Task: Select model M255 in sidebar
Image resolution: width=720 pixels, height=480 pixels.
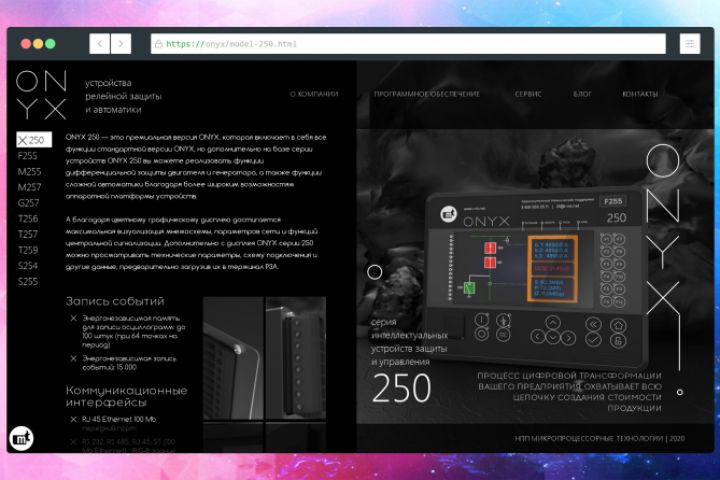Action: click(x=29, y=172)
